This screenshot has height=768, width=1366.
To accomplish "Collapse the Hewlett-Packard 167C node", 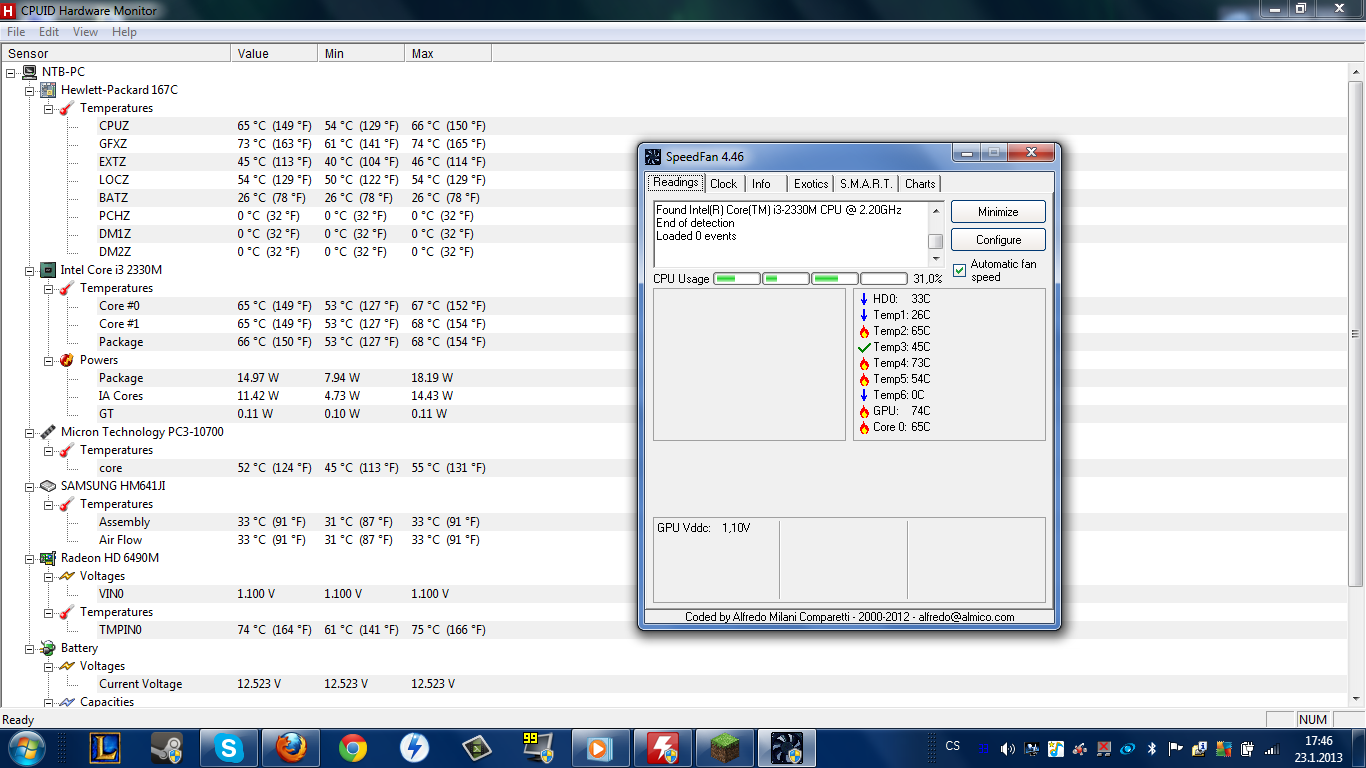I will pyautogui.click(x=29, y=90).
